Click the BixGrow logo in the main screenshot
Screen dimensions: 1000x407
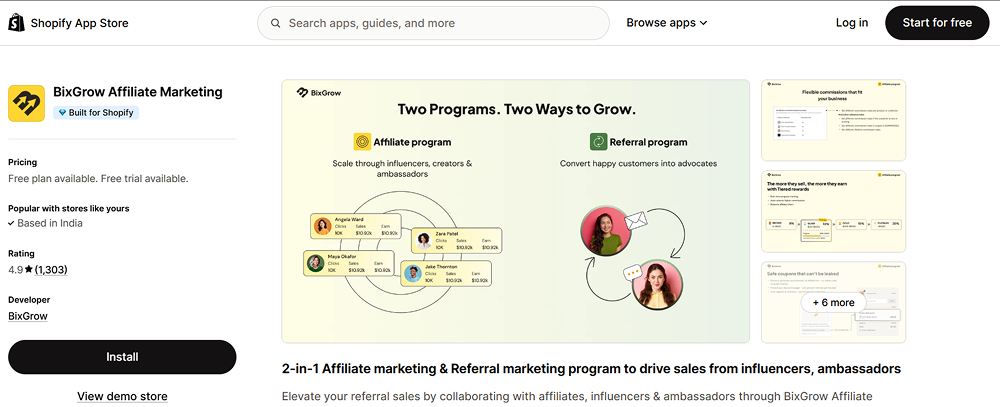[319, 92]
